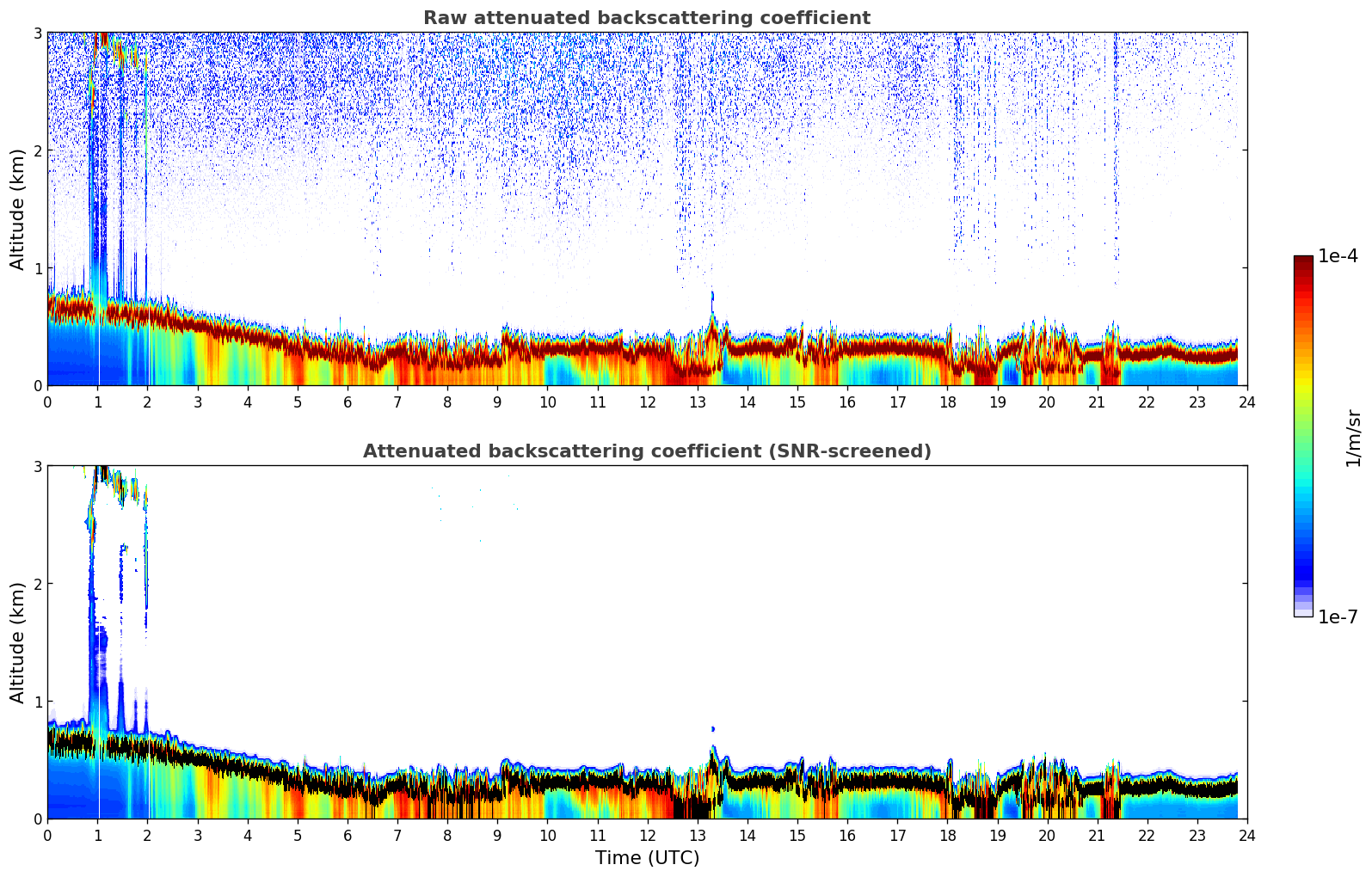Click the "5" time tick under the SNR-screened plot

298,835
